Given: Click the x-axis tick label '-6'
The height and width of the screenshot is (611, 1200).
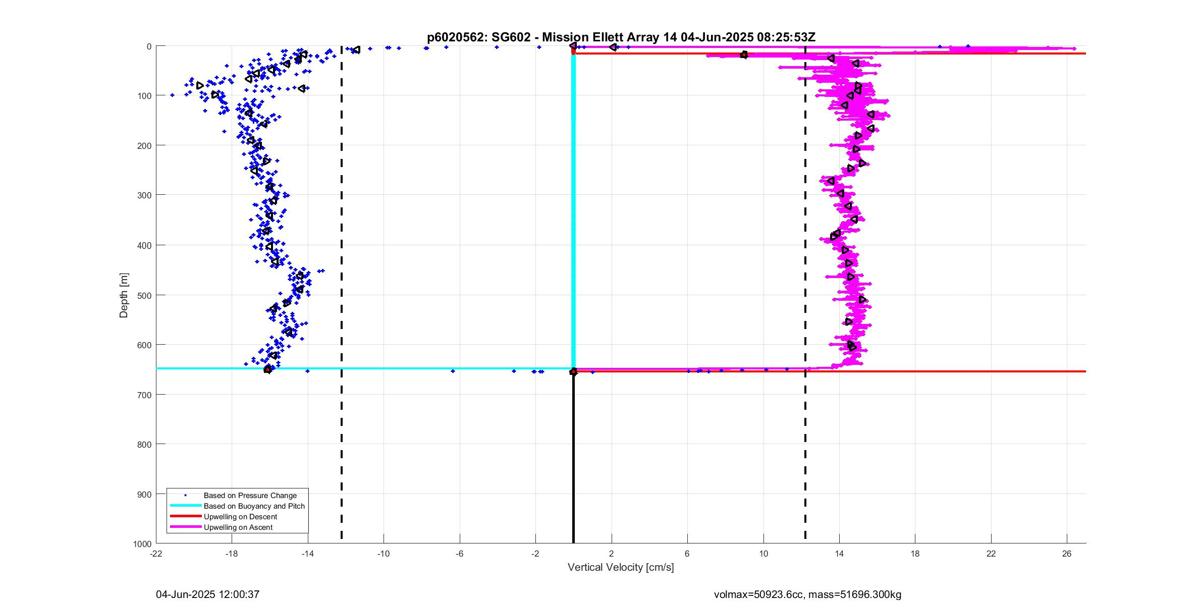Looking at the screenshot, I should click(460, 553).
